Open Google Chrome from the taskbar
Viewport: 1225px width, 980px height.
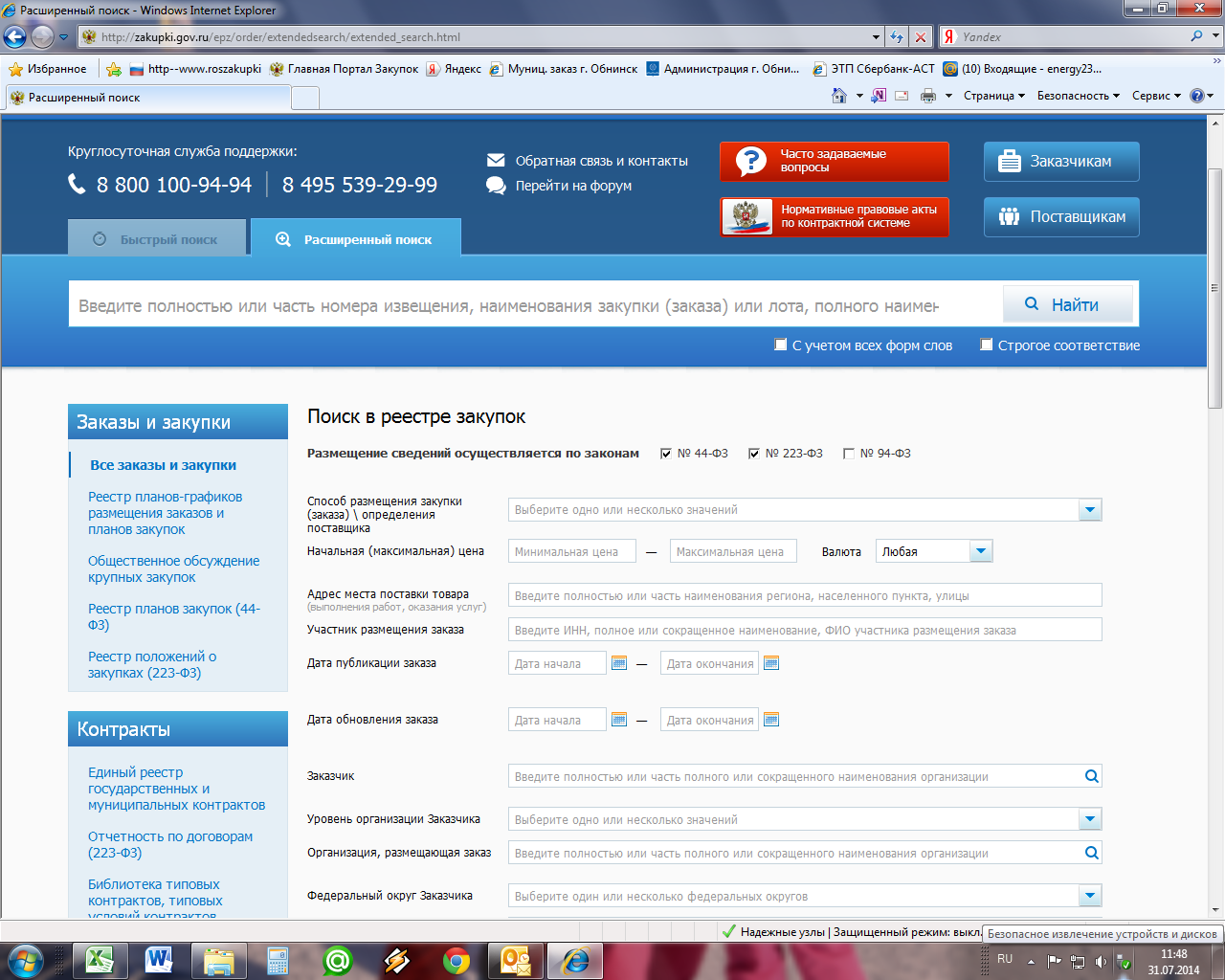(457, 960)
